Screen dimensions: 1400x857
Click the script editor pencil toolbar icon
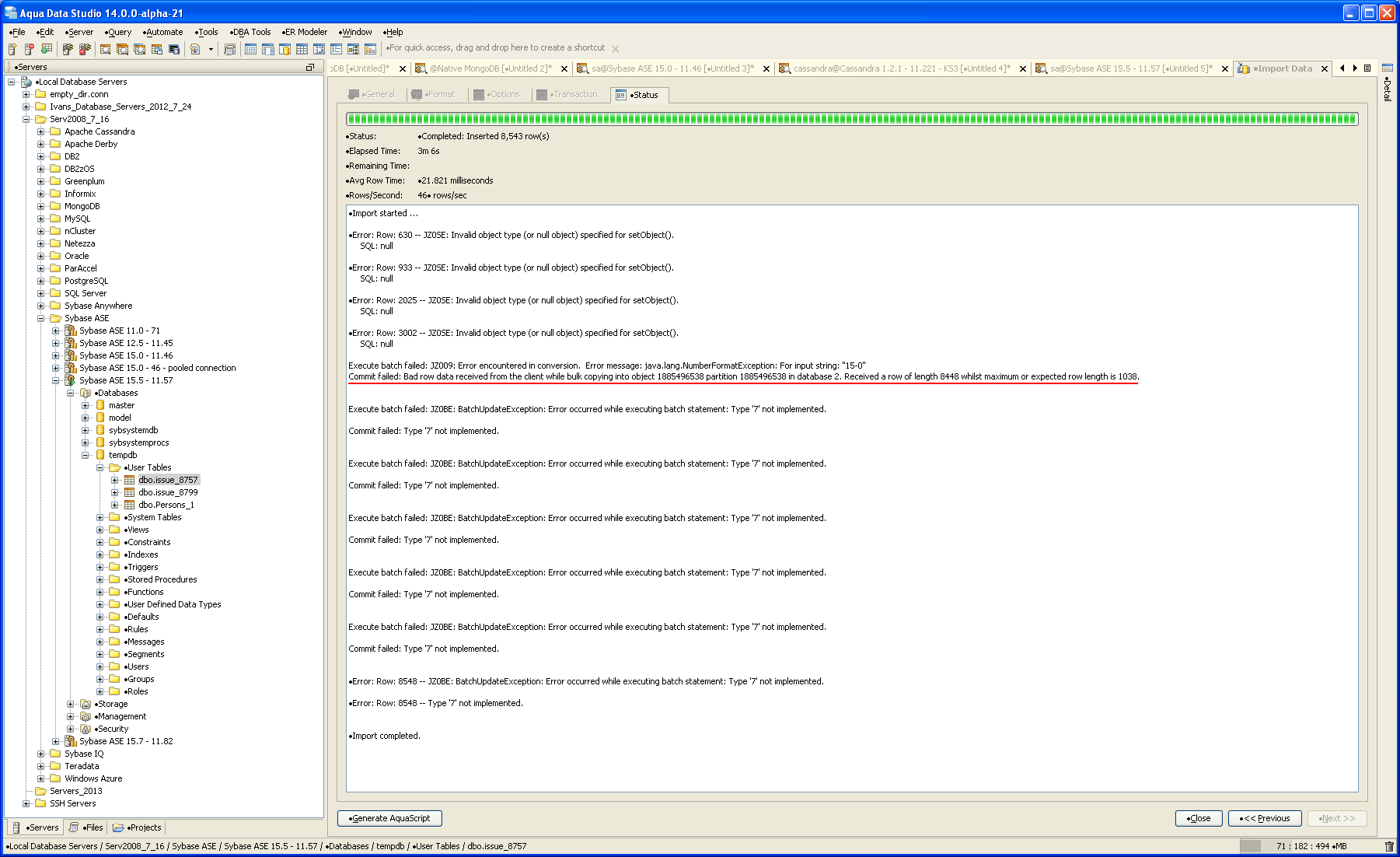pyautogui.click(x=195, y=49)
